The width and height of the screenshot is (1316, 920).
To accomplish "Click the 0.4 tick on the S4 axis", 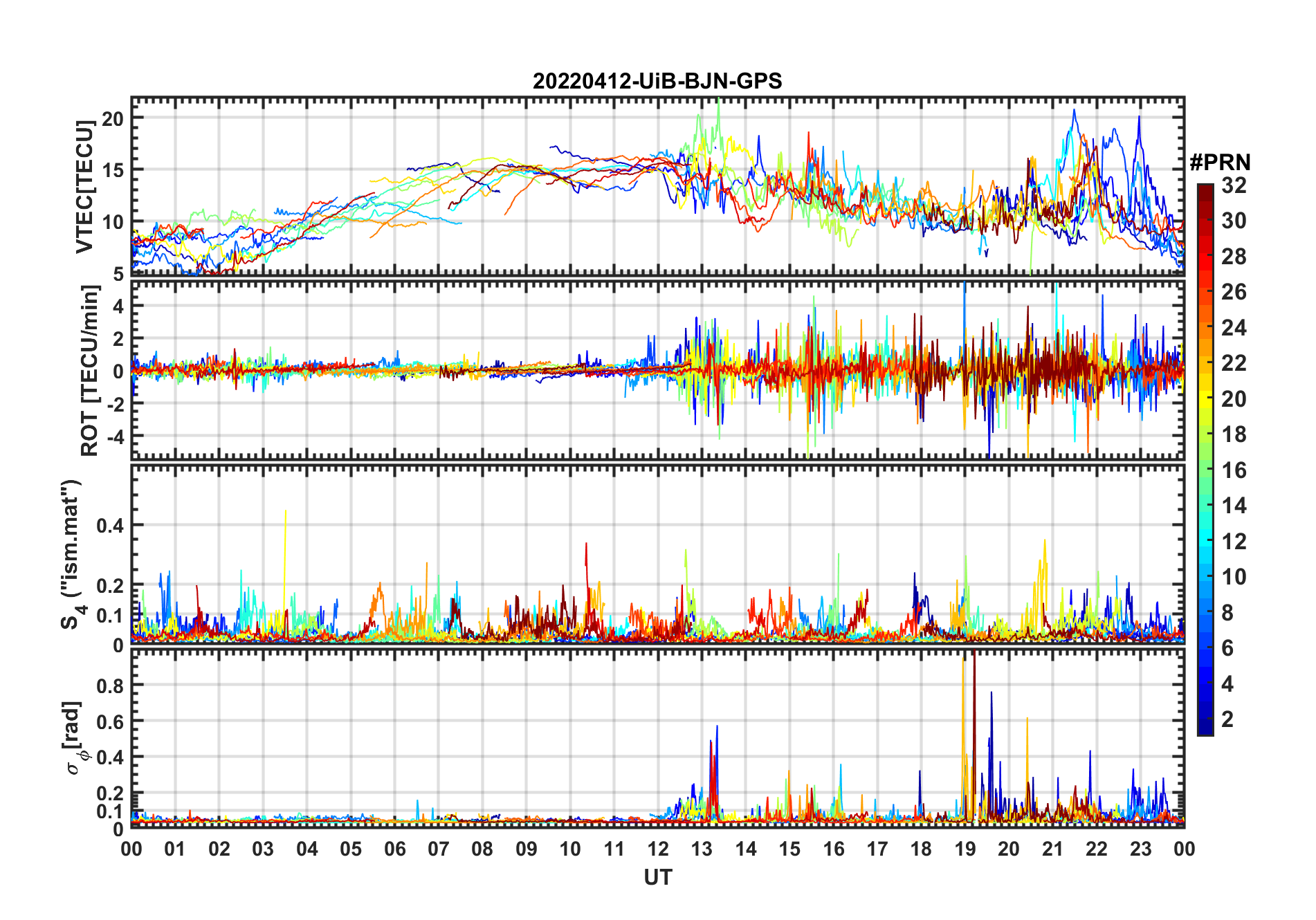I will tap(111, 526).
